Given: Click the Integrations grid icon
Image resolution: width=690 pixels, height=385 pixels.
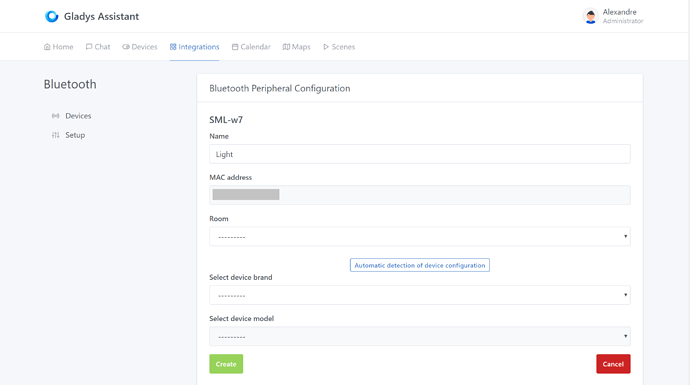Looking at the screenshot, I should pos(173,47).
